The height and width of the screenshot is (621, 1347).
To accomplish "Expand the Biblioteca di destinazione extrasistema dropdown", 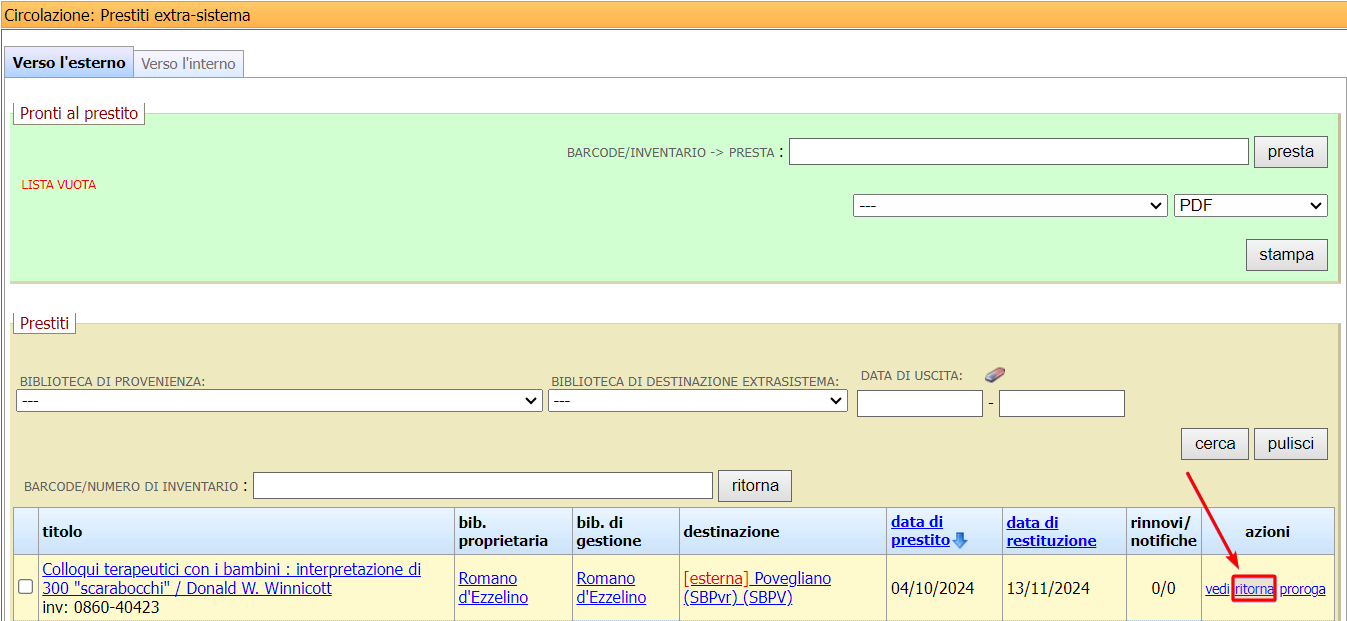I will (x=697, y=401).
